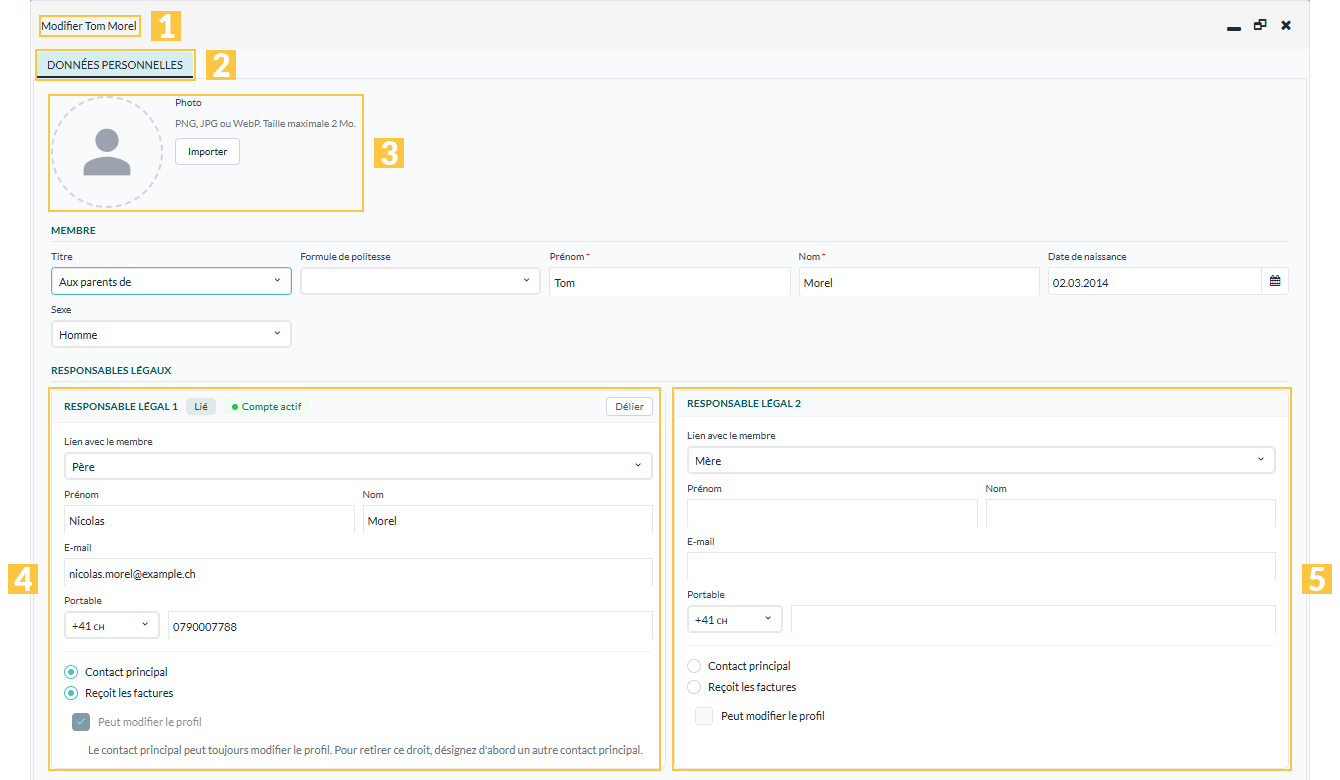Click the note about the contact principal rights
1340x780 pixels.
(365, 749)
